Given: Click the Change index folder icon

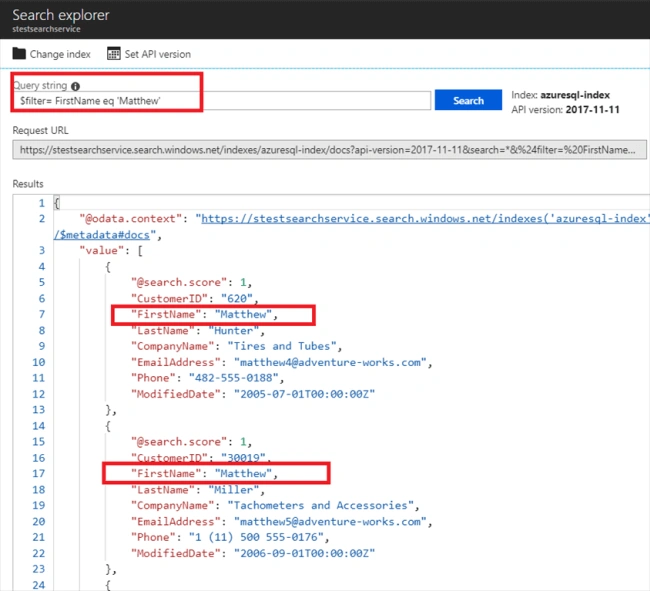Looking at the screenshot, I should (x=19, y=54).
